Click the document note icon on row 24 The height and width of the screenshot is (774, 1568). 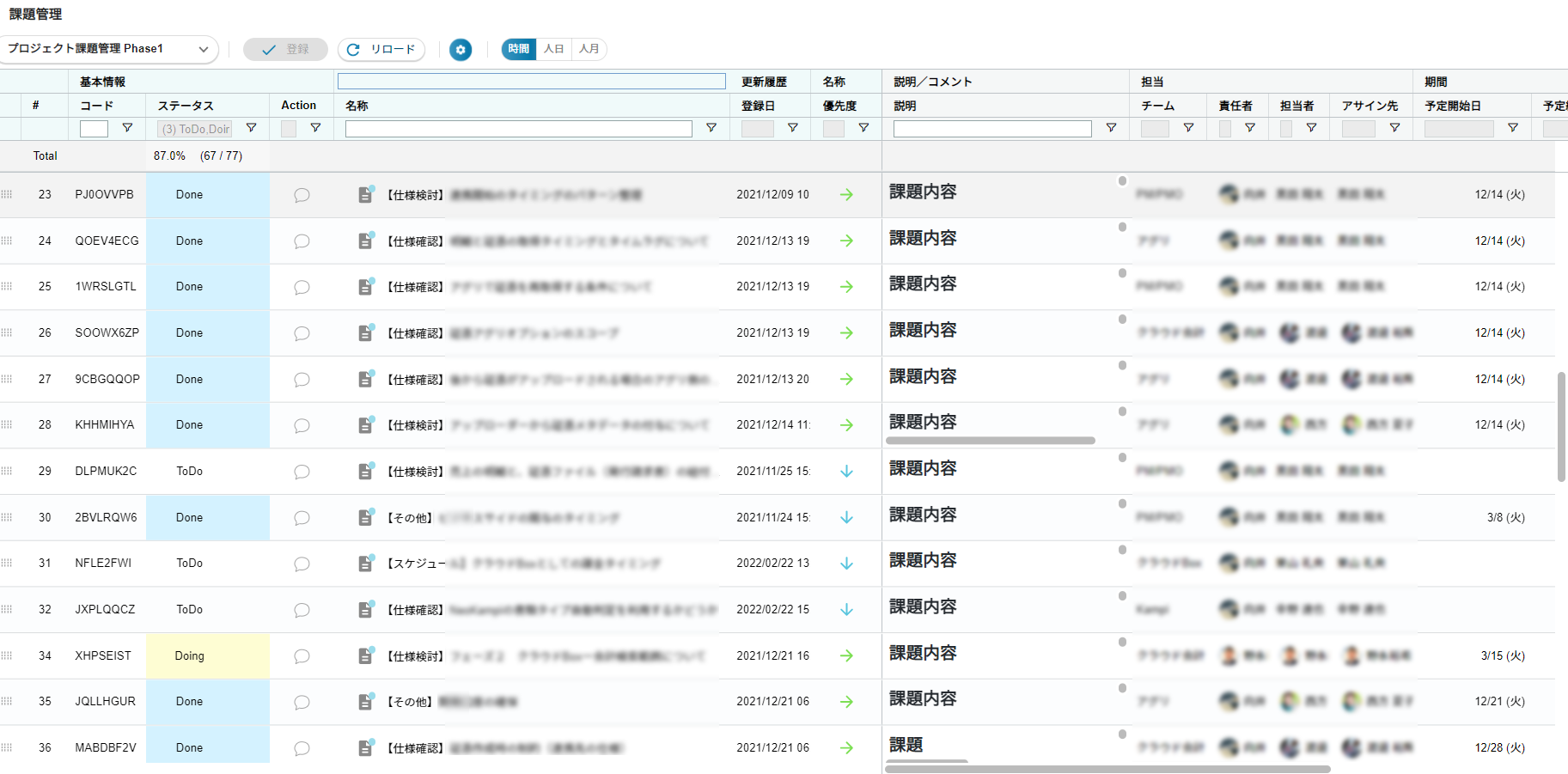click(x=366, y=241)
